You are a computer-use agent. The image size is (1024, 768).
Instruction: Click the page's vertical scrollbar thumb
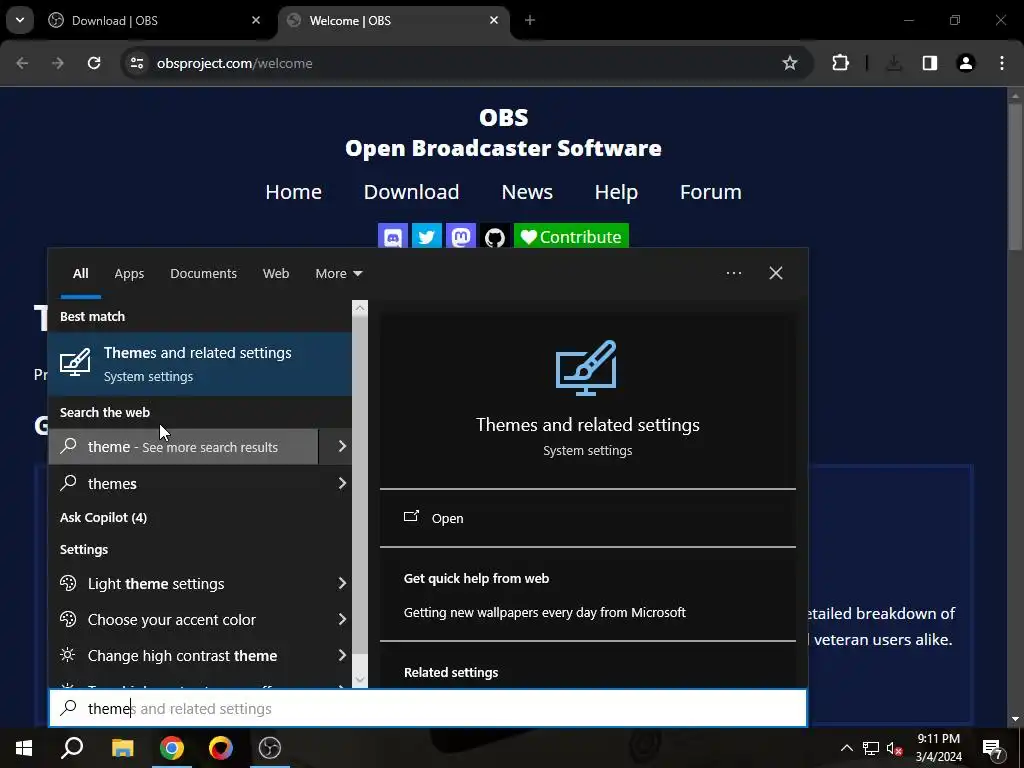click(x=1015, y=176)
